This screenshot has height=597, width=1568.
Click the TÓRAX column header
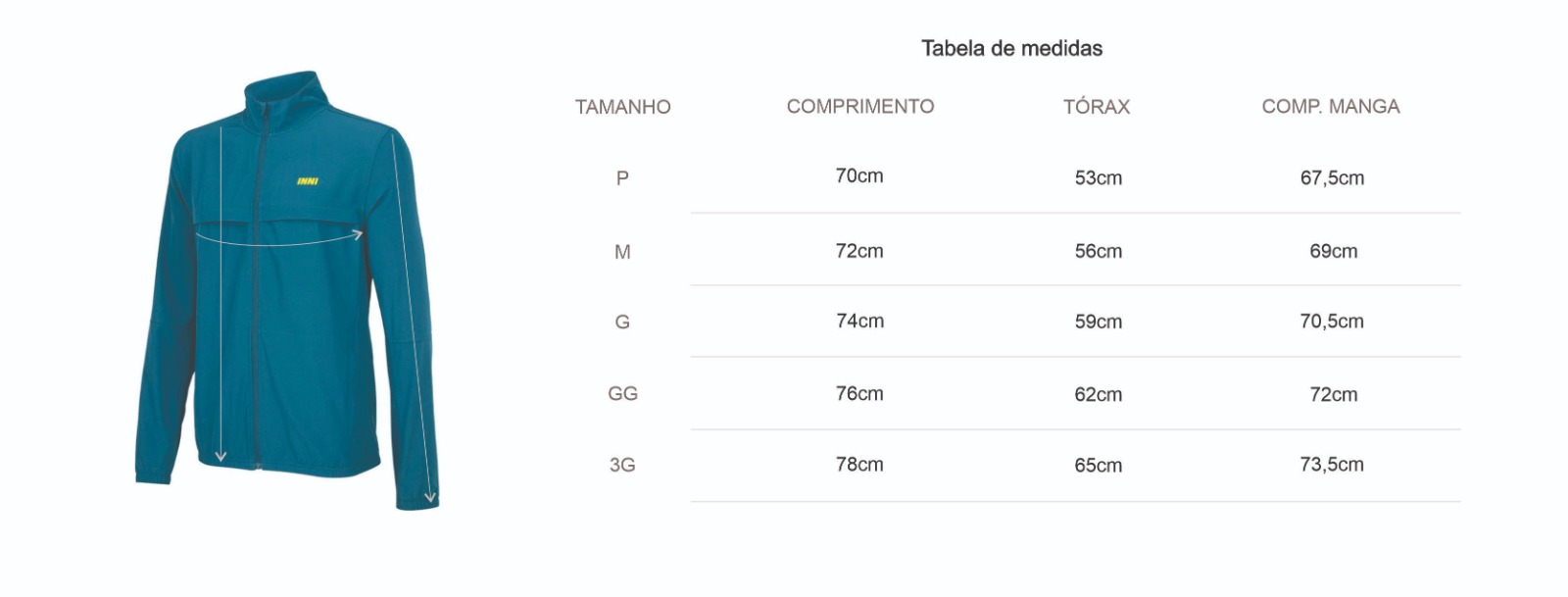pos(1097,107)
